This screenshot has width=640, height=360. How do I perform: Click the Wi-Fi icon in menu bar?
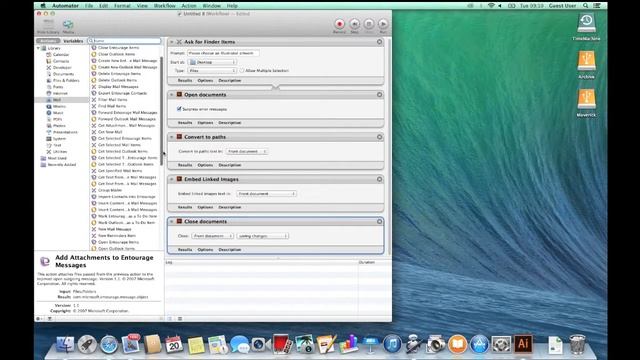click(x=491, y=6)
